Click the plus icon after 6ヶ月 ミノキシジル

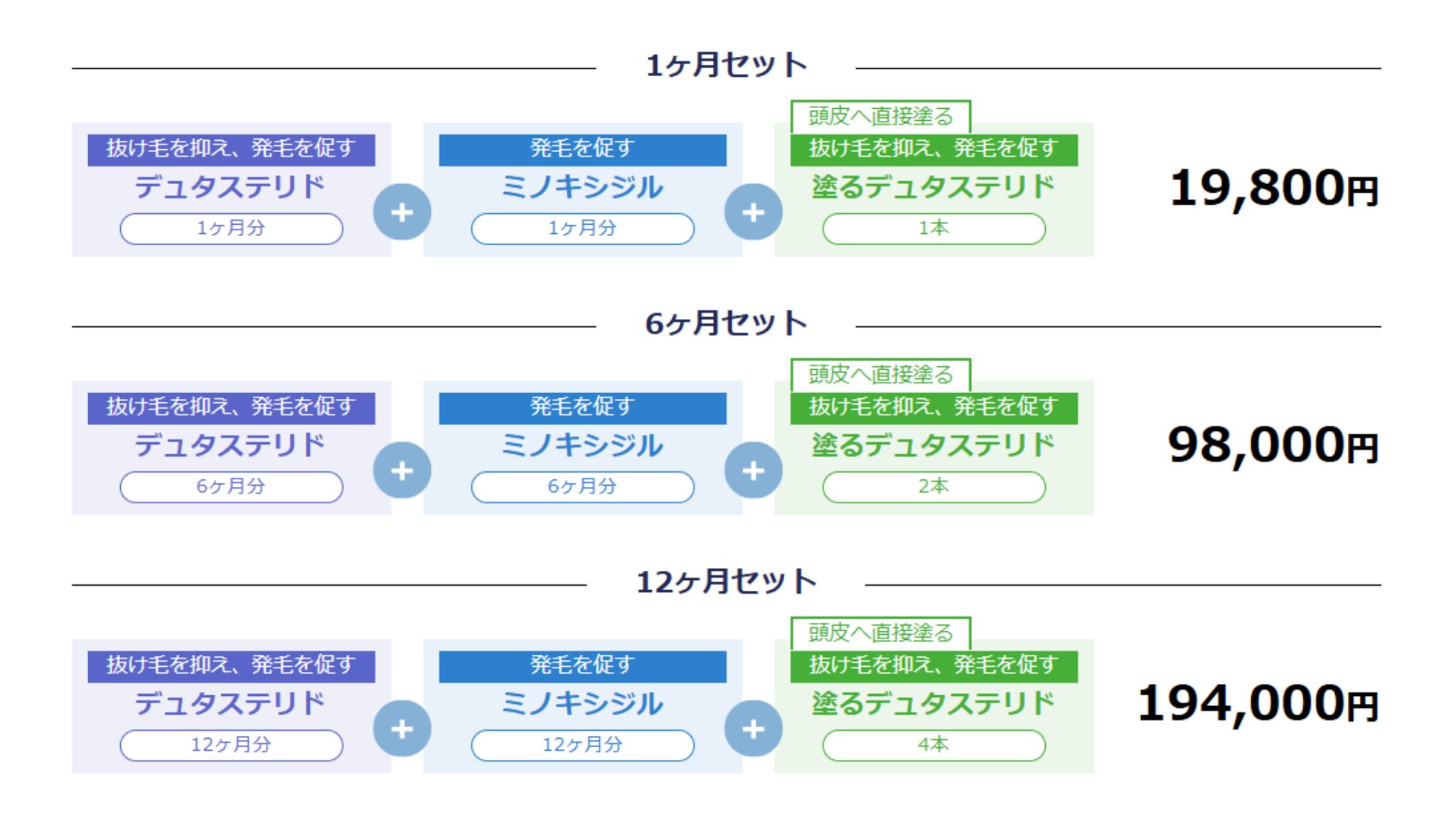754,470
